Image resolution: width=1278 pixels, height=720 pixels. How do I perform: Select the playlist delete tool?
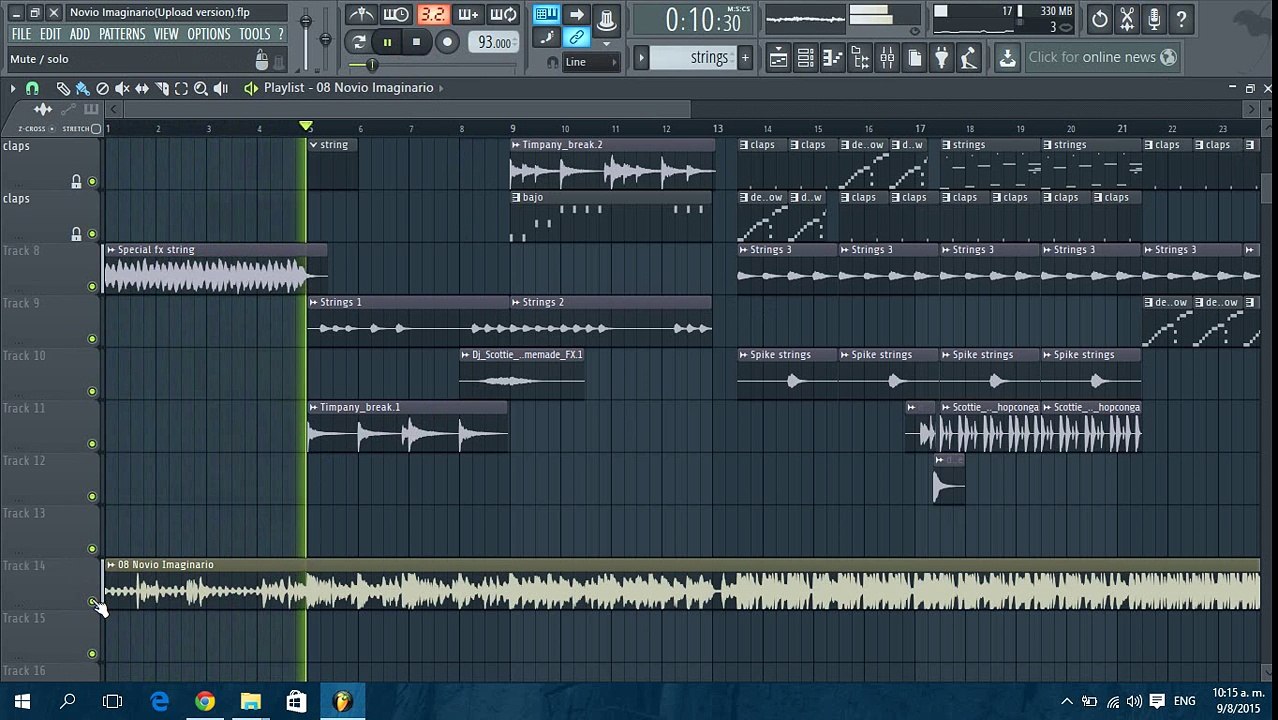click(x=102, y=88)
